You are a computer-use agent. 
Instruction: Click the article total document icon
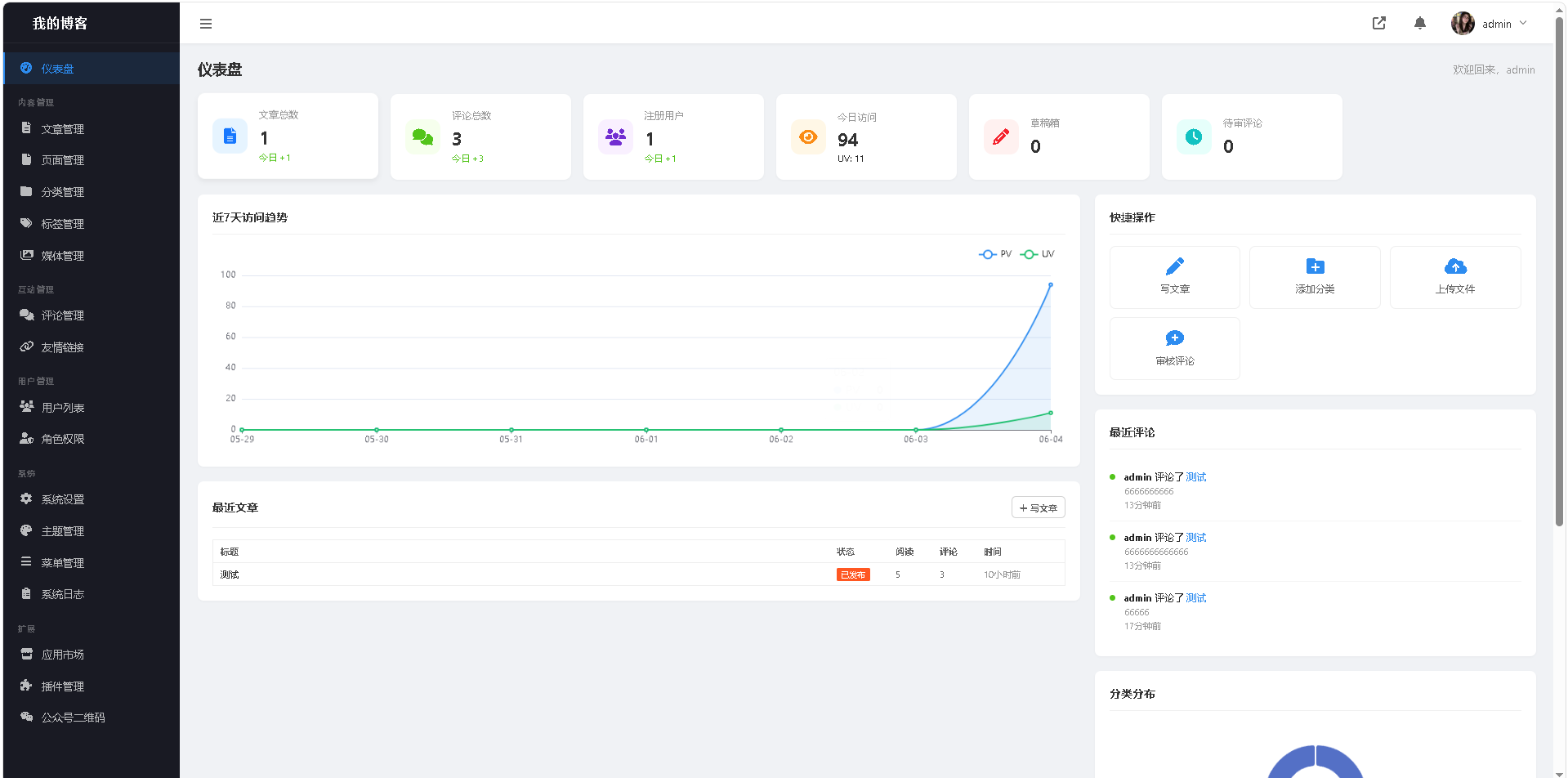[230, 136]
